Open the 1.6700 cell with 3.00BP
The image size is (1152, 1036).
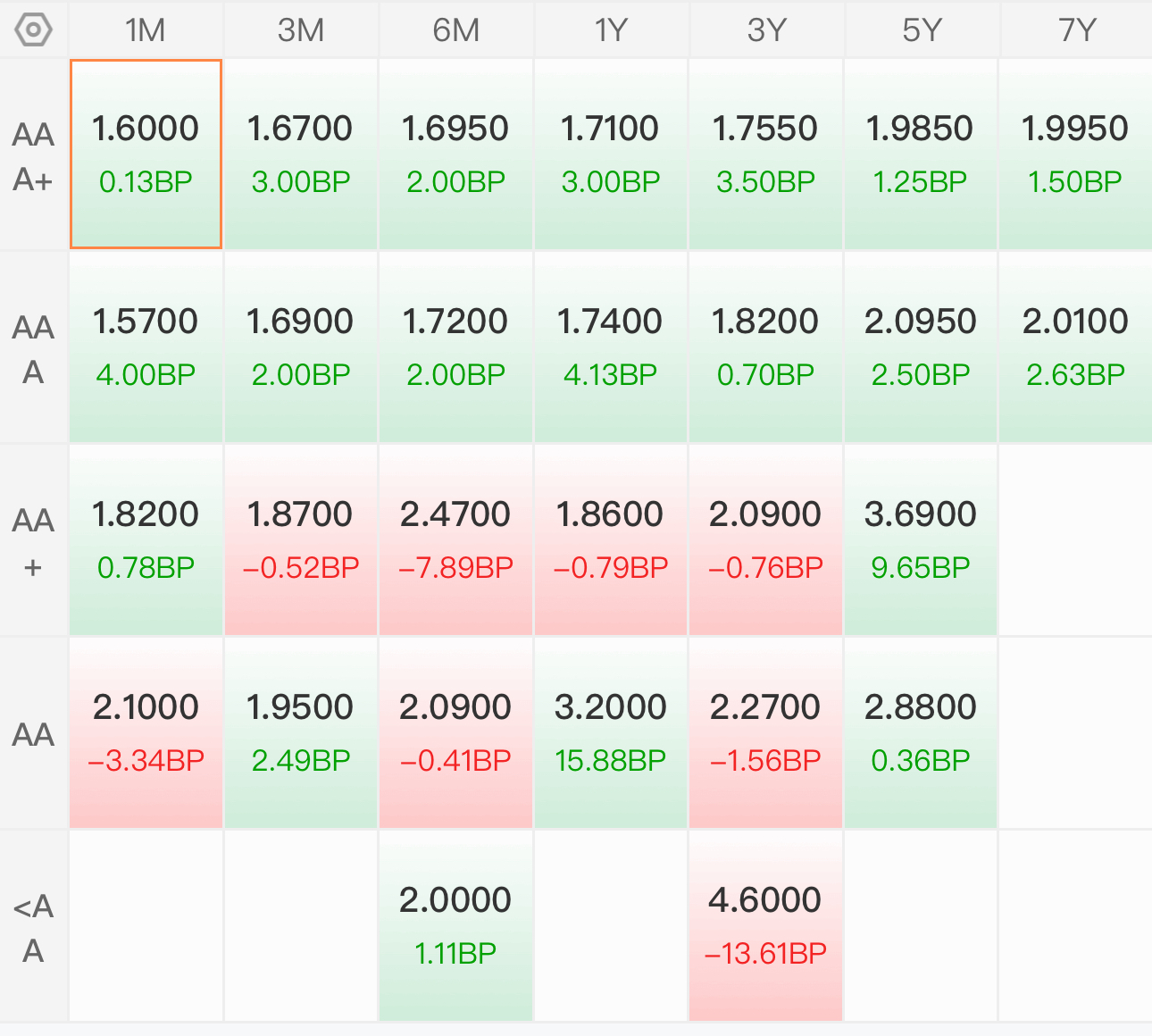tap(301, 154)
